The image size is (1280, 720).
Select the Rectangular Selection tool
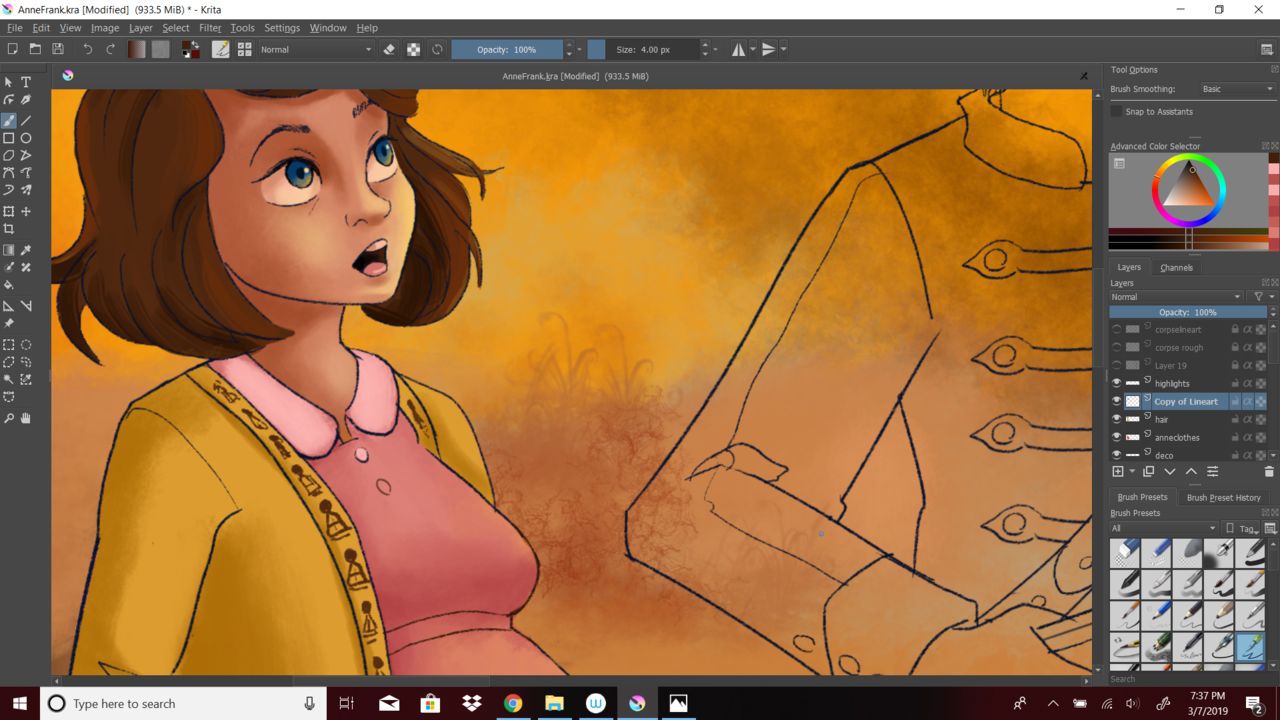click(x=9, y=344)
